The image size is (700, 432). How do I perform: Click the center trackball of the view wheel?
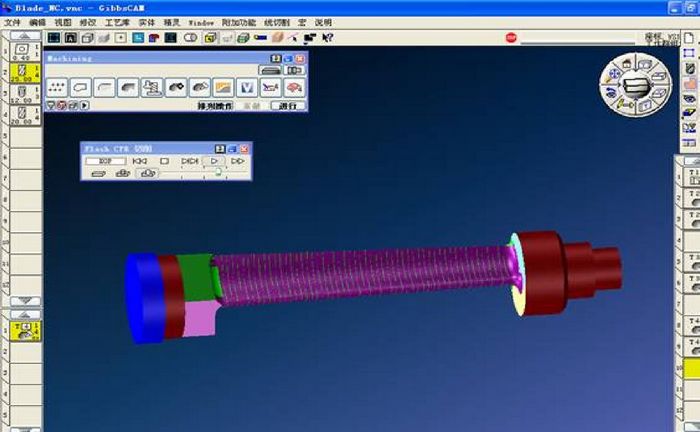635,86
